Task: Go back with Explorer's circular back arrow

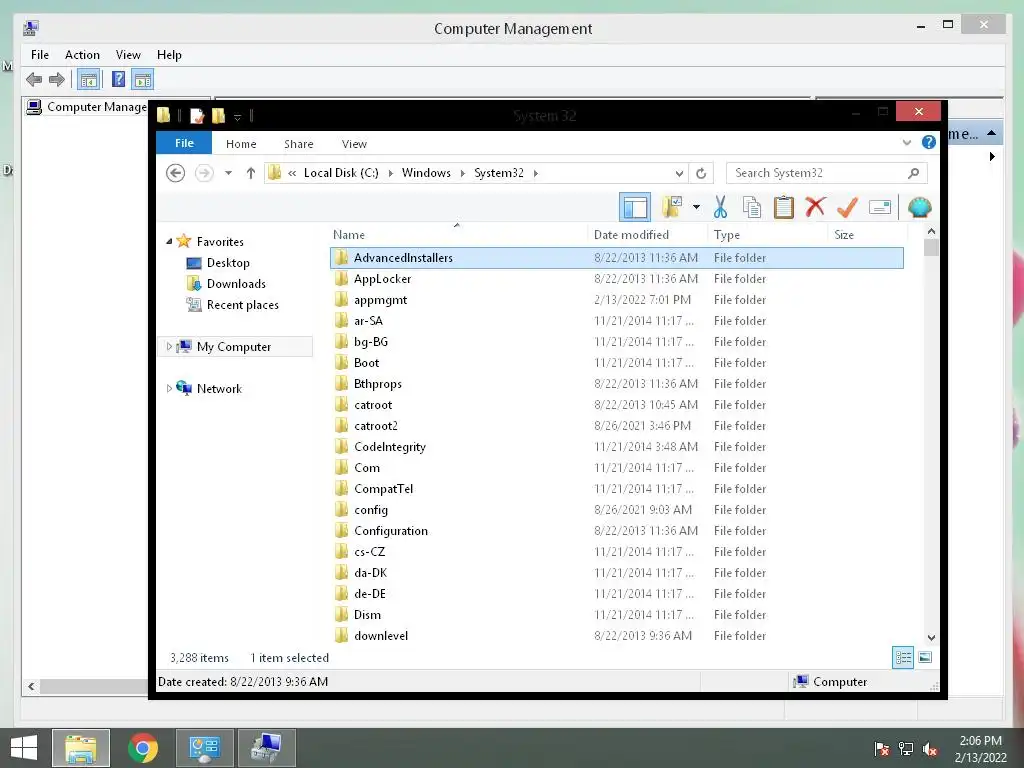Action: click(175, 173)
